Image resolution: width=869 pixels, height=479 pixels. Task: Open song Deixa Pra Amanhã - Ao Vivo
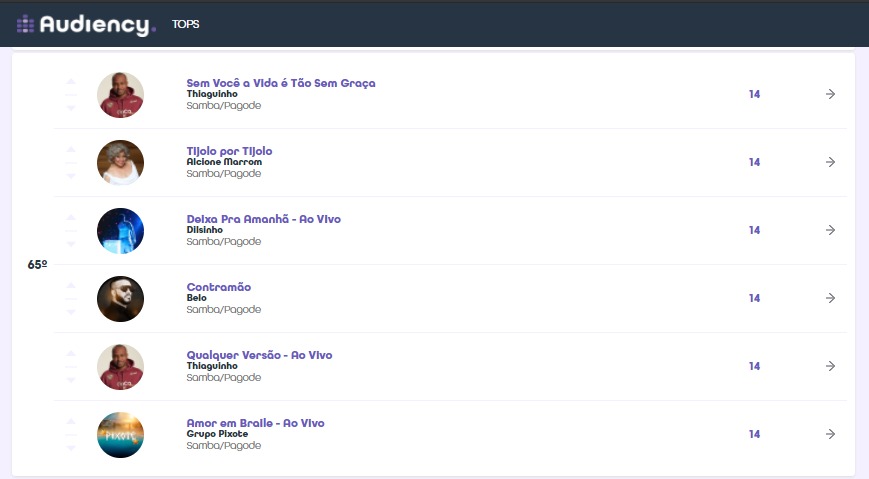coord(264,219)
